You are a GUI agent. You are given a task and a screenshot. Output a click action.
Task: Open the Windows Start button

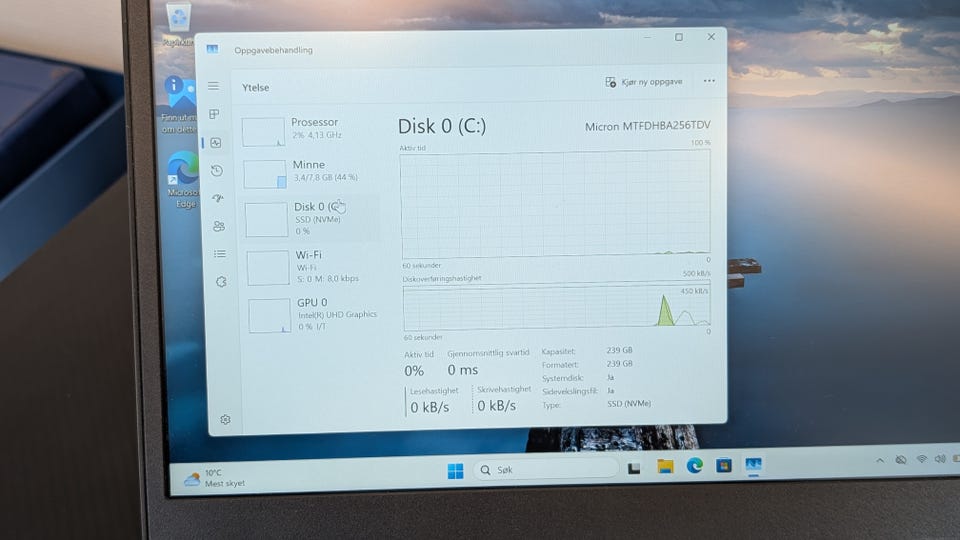(x=456, y=471)
